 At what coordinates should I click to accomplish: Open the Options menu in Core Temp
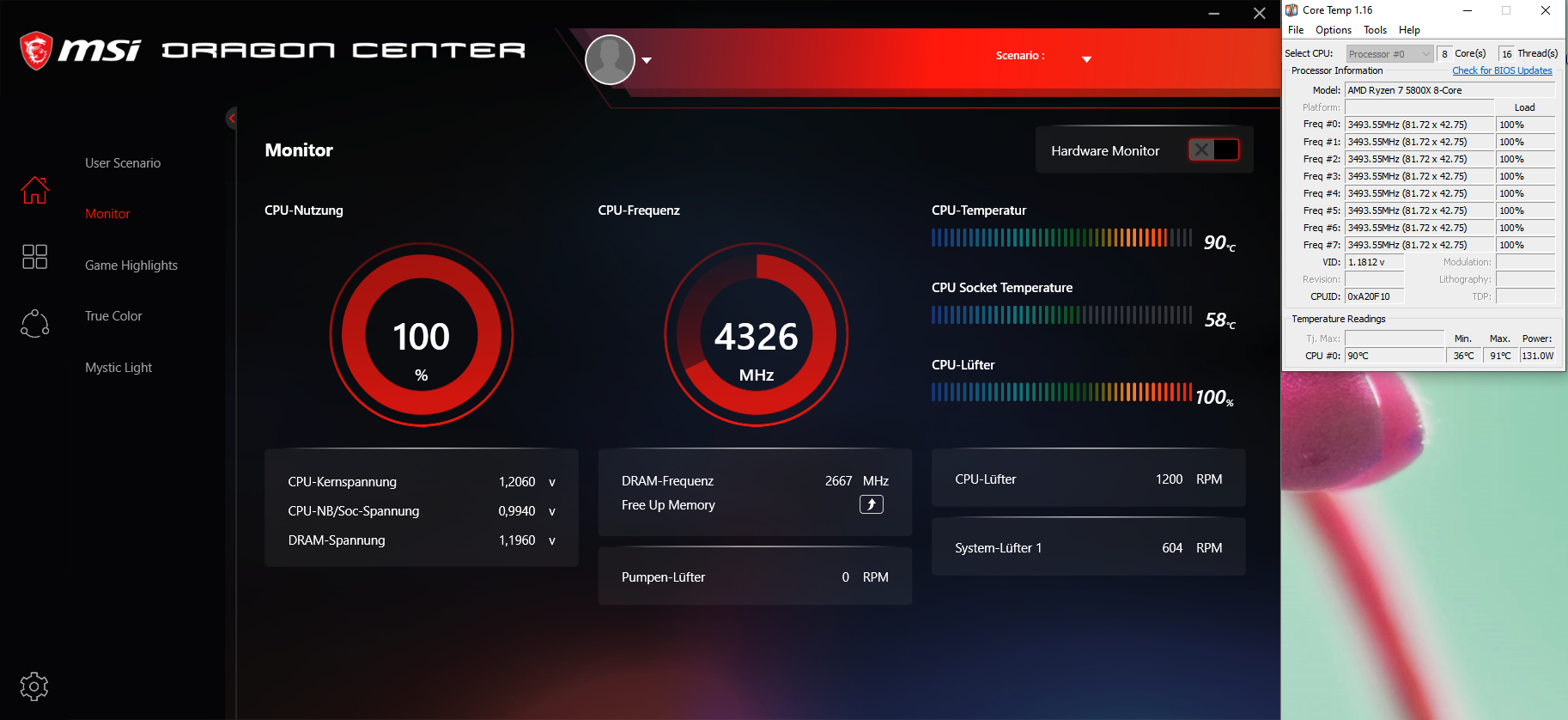pyautogui.click(x=1334, y=30)
